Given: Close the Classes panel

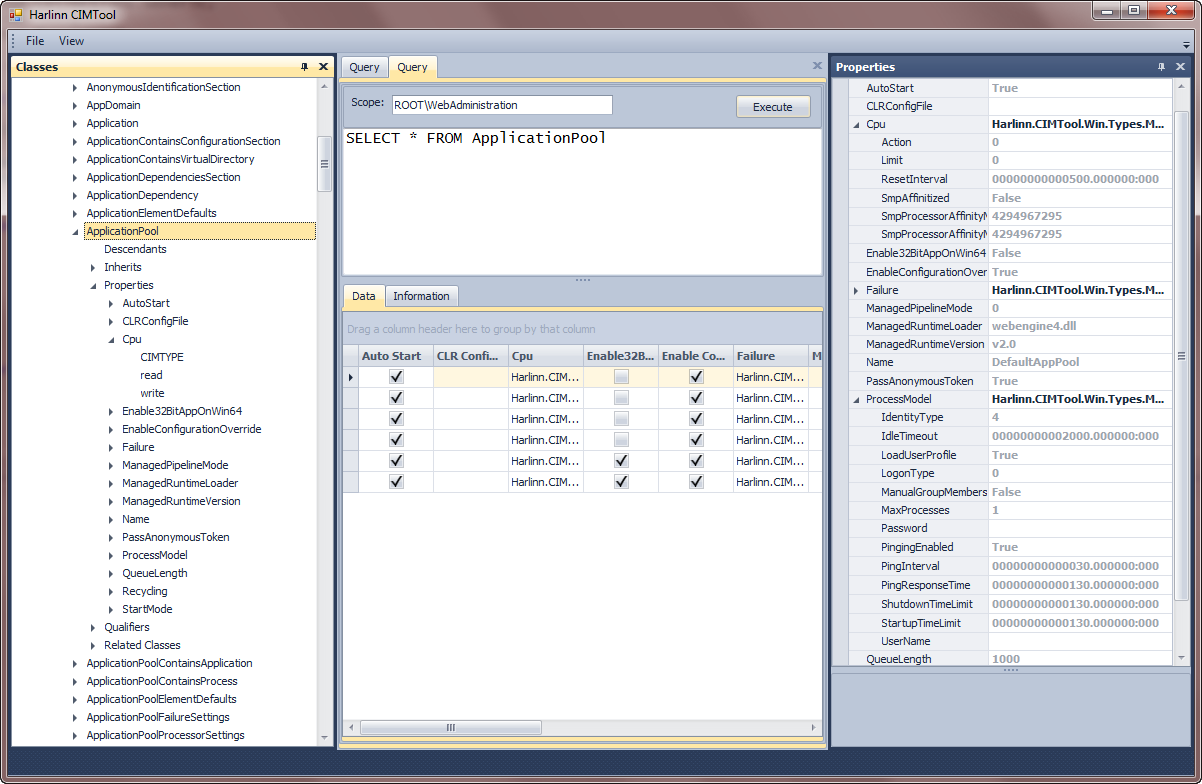Looking at the screenshot, I should tap(323, 67).
